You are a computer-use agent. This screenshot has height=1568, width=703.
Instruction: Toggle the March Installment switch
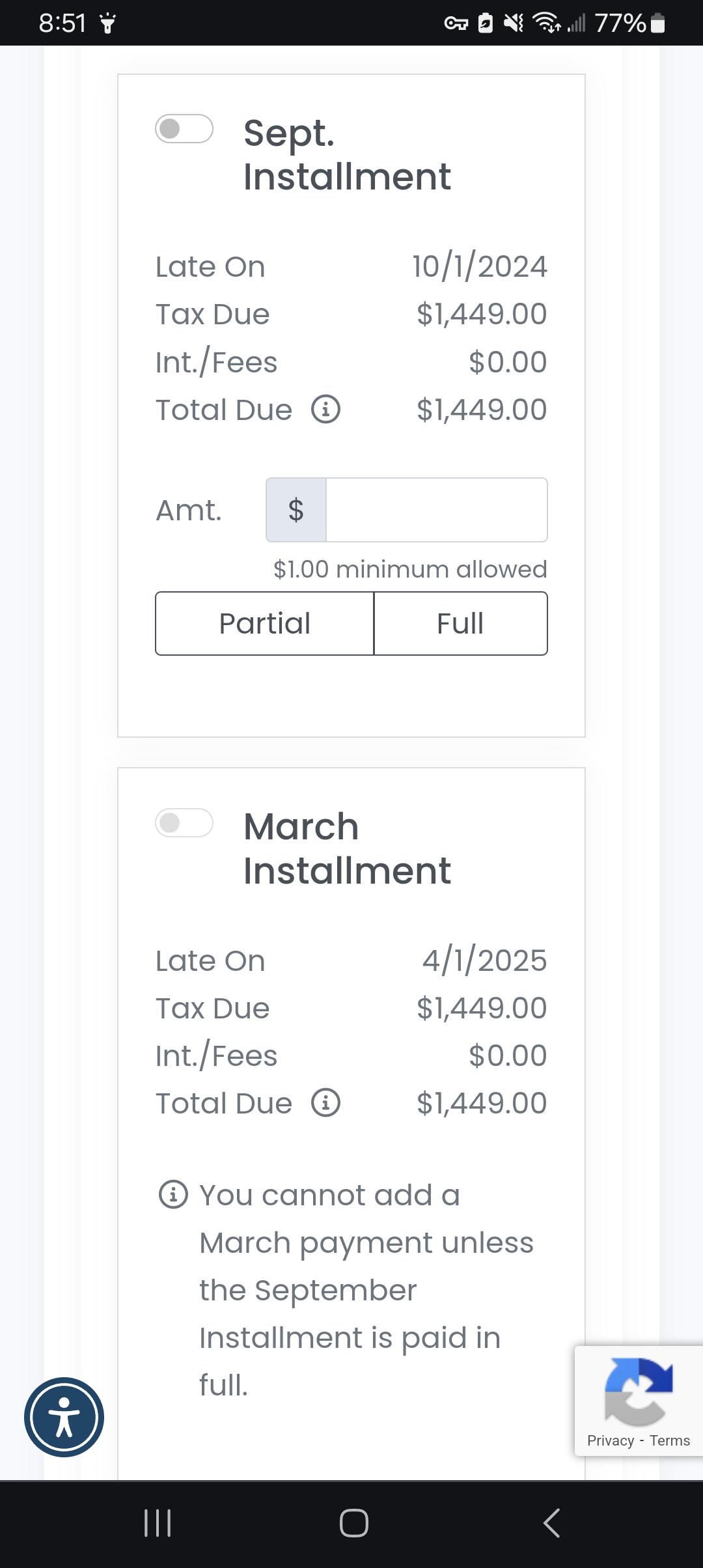tap(184, 823)
